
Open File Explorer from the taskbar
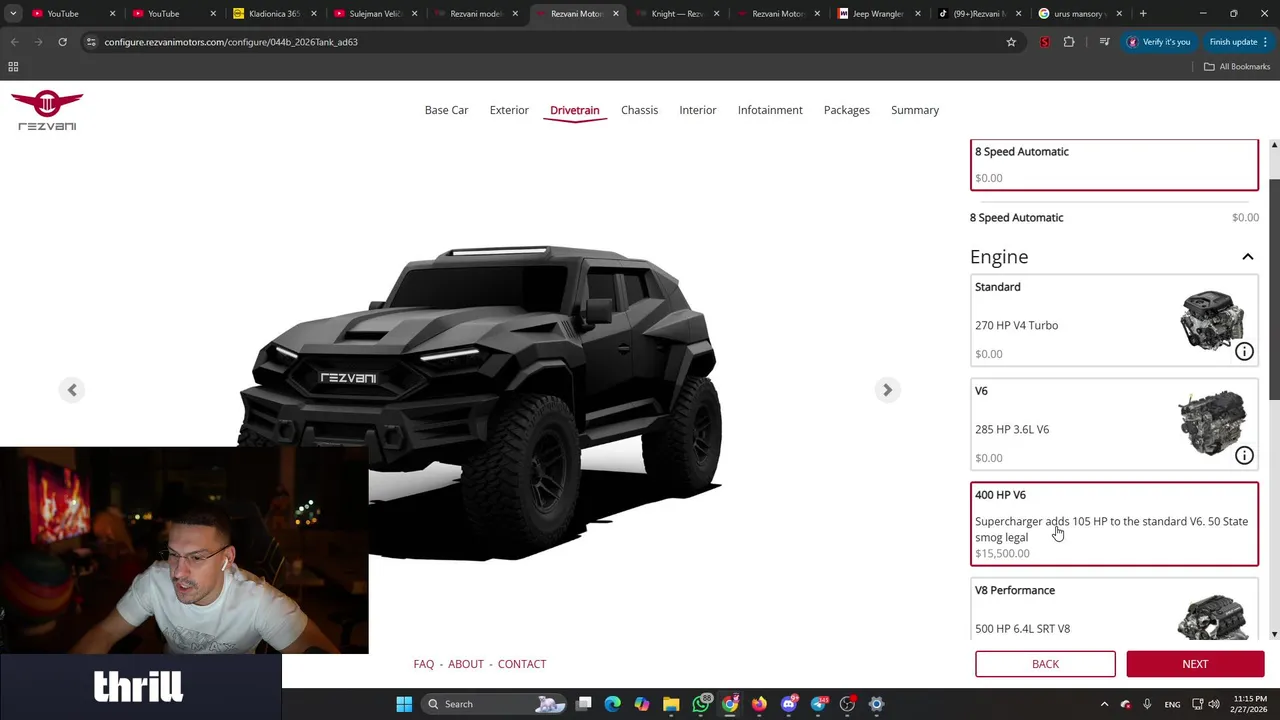click(671, 704)
